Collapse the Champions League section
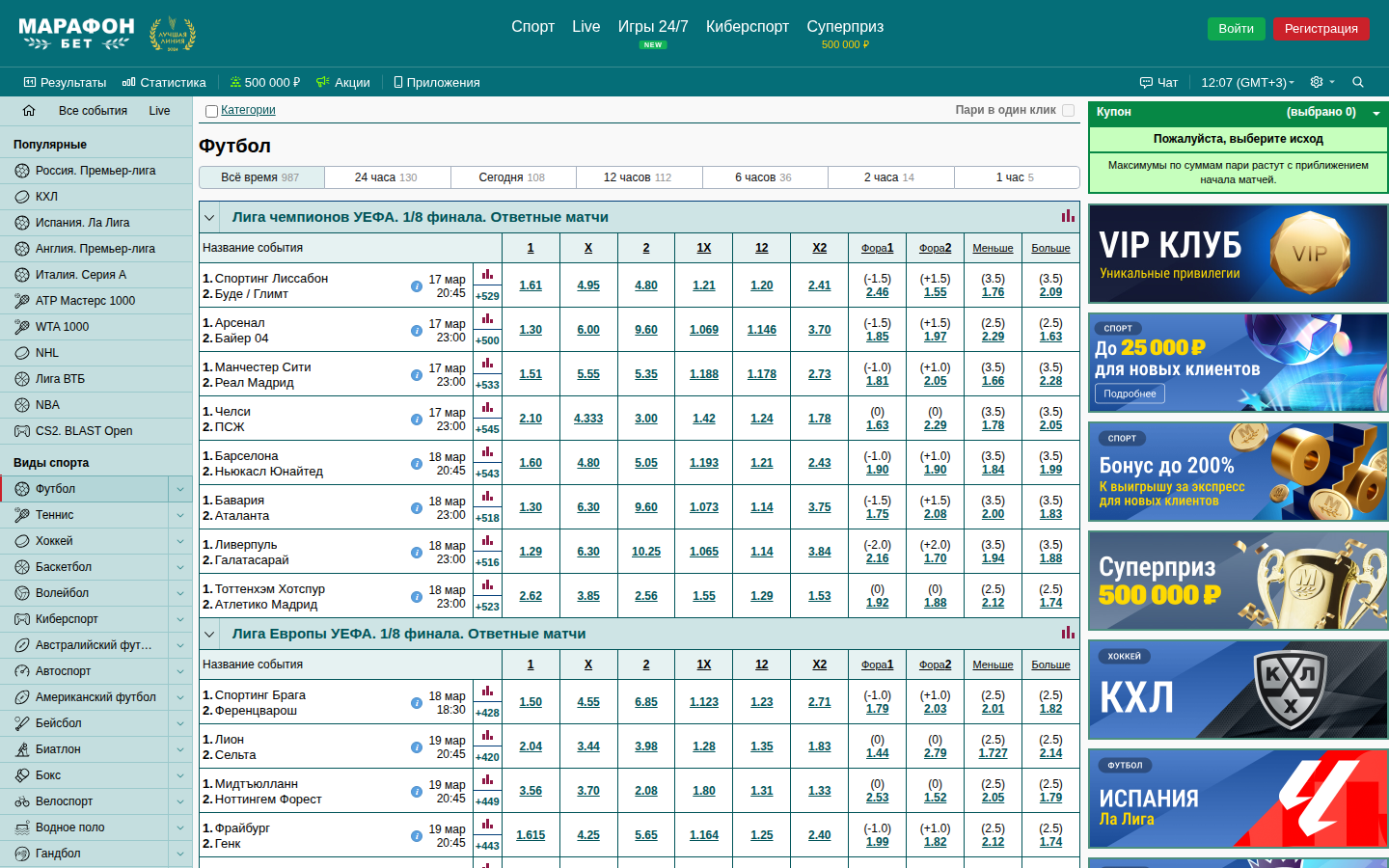1389x868 pixels. [209, 217]
